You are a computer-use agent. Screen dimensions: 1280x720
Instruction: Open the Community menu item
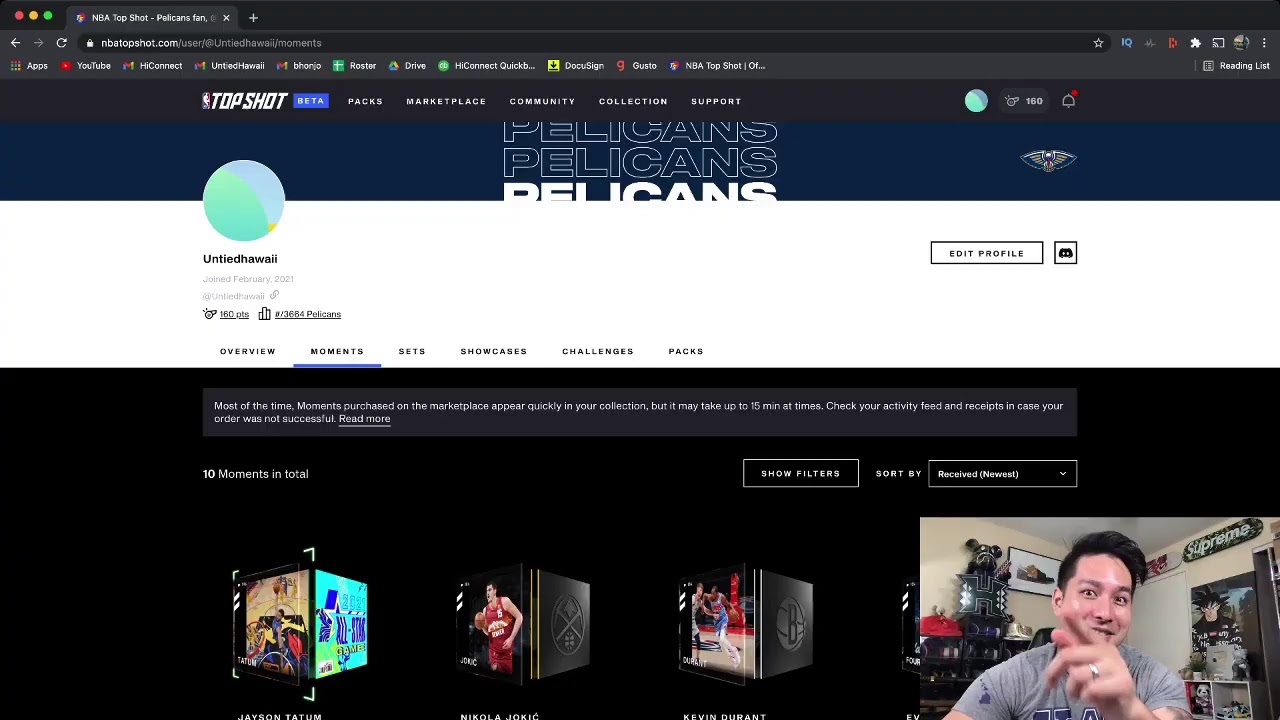point(542,101)
